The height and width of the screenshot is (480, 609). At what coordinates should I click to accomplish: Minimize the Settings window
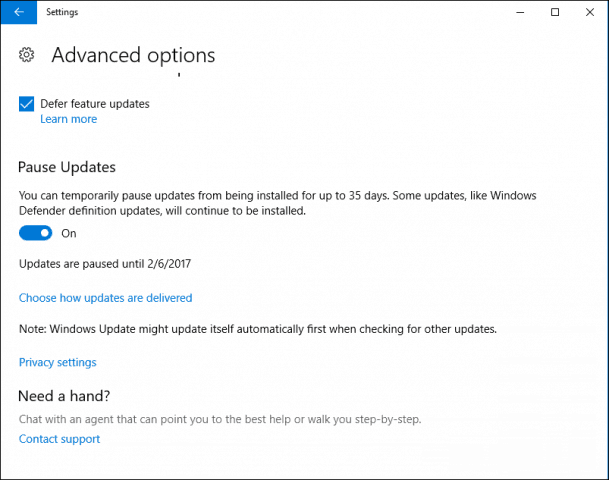pyautogui.click(x=520, y=12)
